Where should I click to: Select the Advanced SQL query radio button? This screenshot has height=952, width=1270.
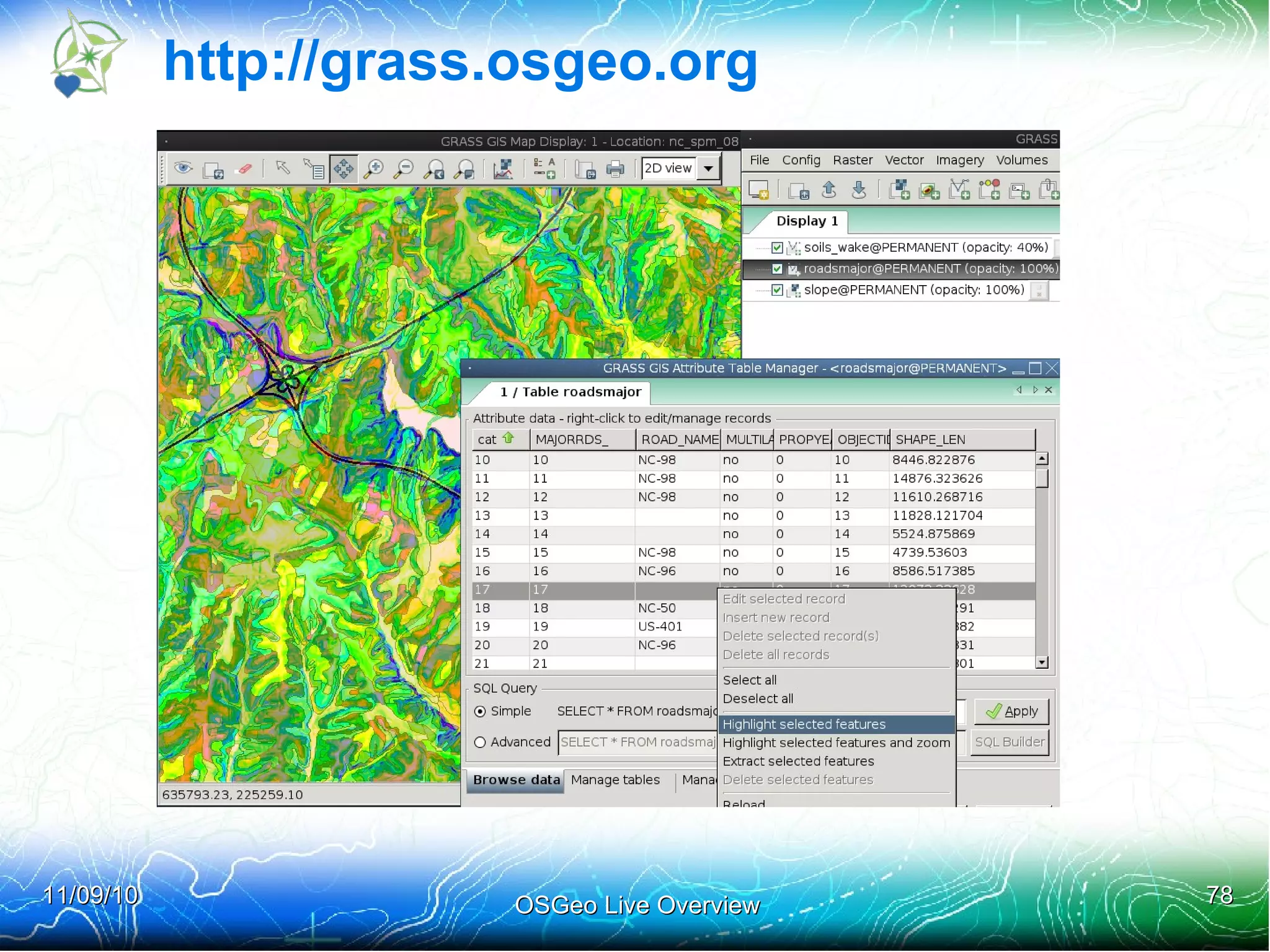(480, 743)
